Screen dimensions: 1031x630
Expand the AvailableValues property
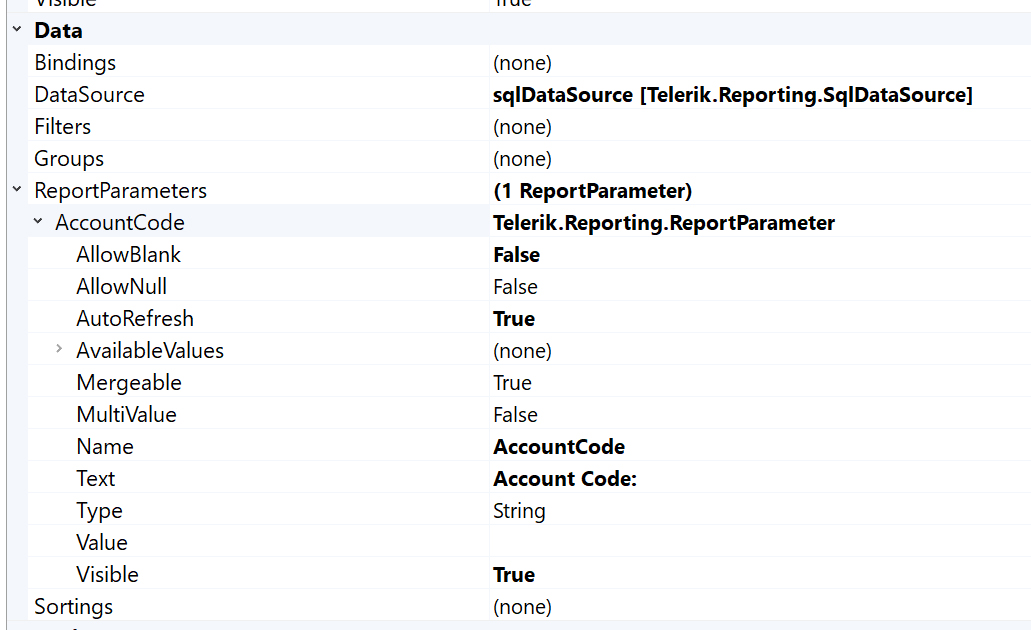pyautogui.click(x=59, y=350)
